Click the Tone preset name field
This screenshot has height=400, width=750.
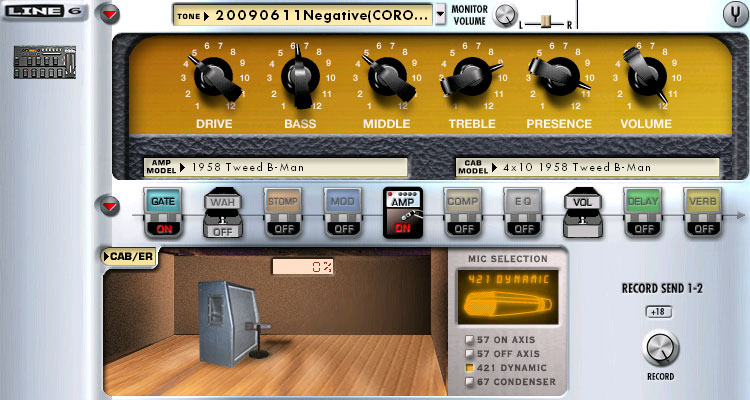[x=303, y=15]
